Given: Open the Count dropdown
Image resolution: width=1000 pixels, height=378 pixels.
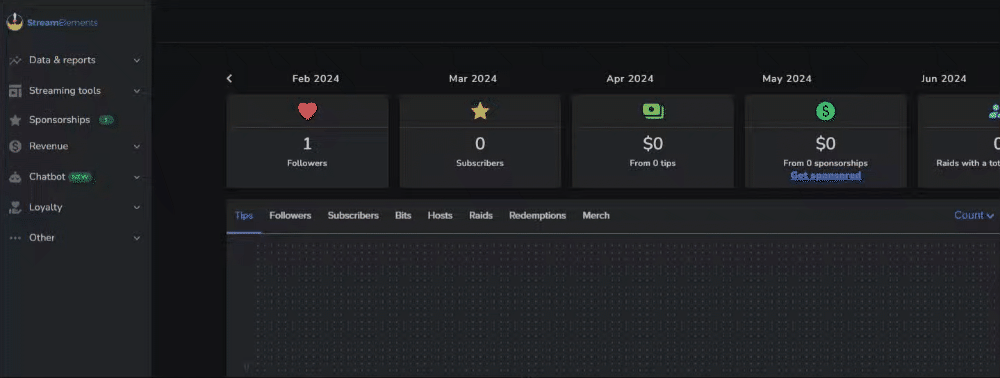Looking at the screenshot, I should [x=974, y=215].
